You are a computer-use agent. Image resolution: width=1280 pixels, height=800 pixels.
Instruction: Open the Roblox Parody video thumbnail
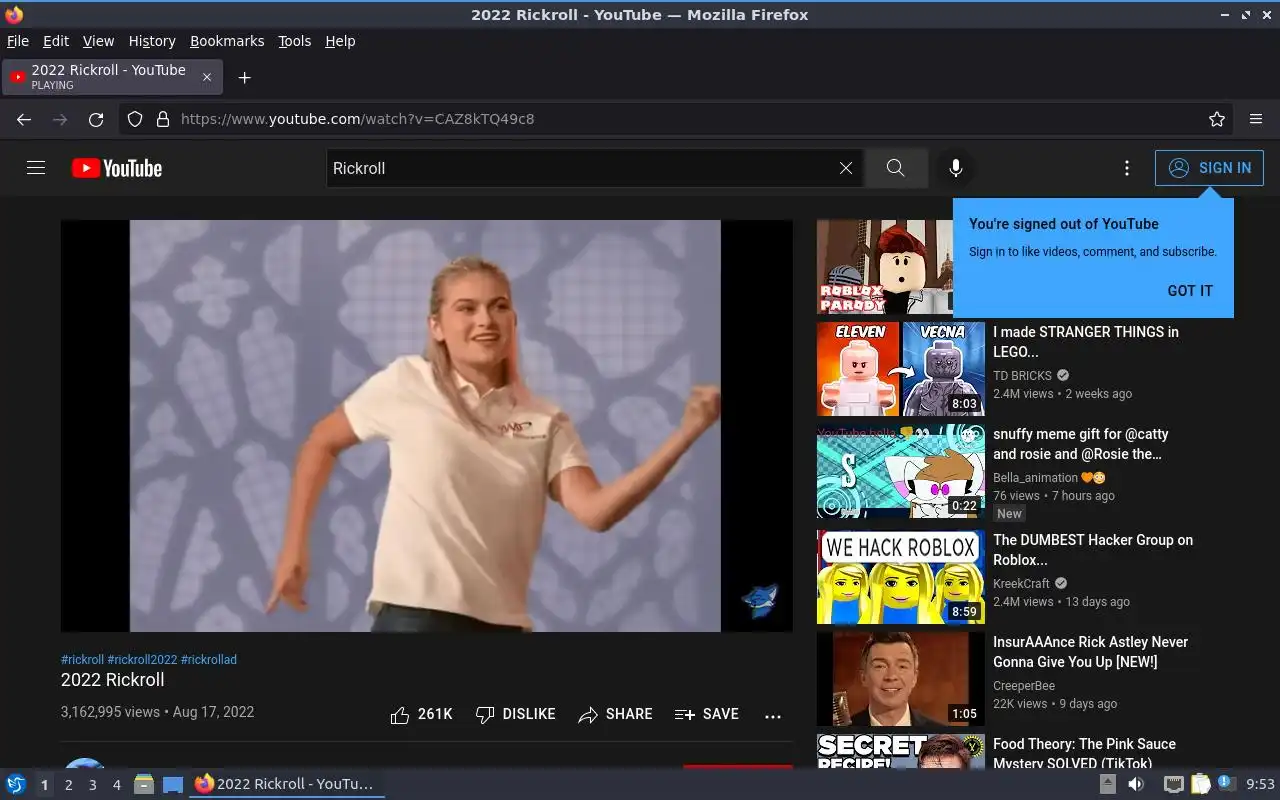tap(885, 267)
